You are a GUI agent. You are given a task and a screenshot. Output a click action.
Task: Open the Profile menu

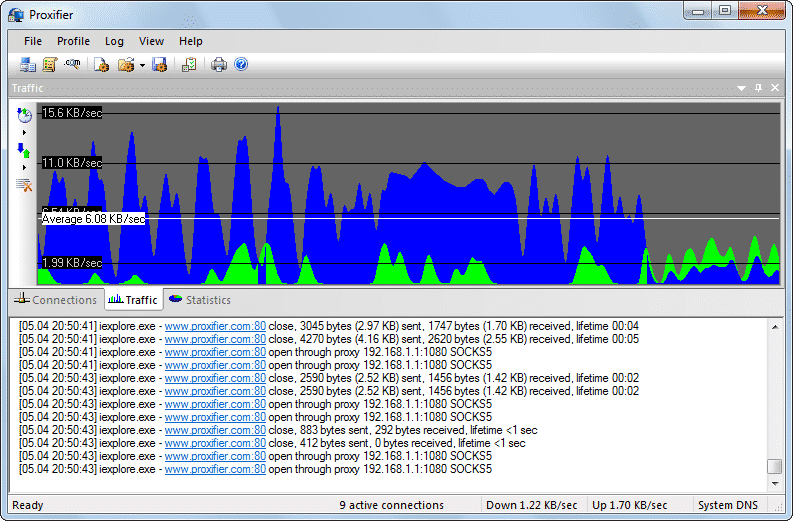pos(73,41)
